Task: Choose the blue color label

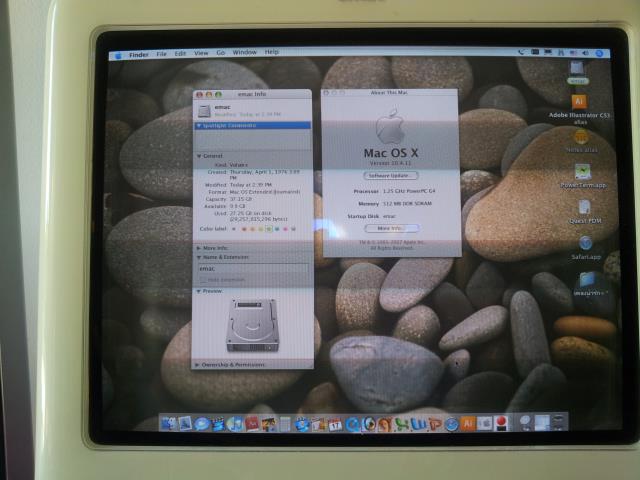Action: 277,229
